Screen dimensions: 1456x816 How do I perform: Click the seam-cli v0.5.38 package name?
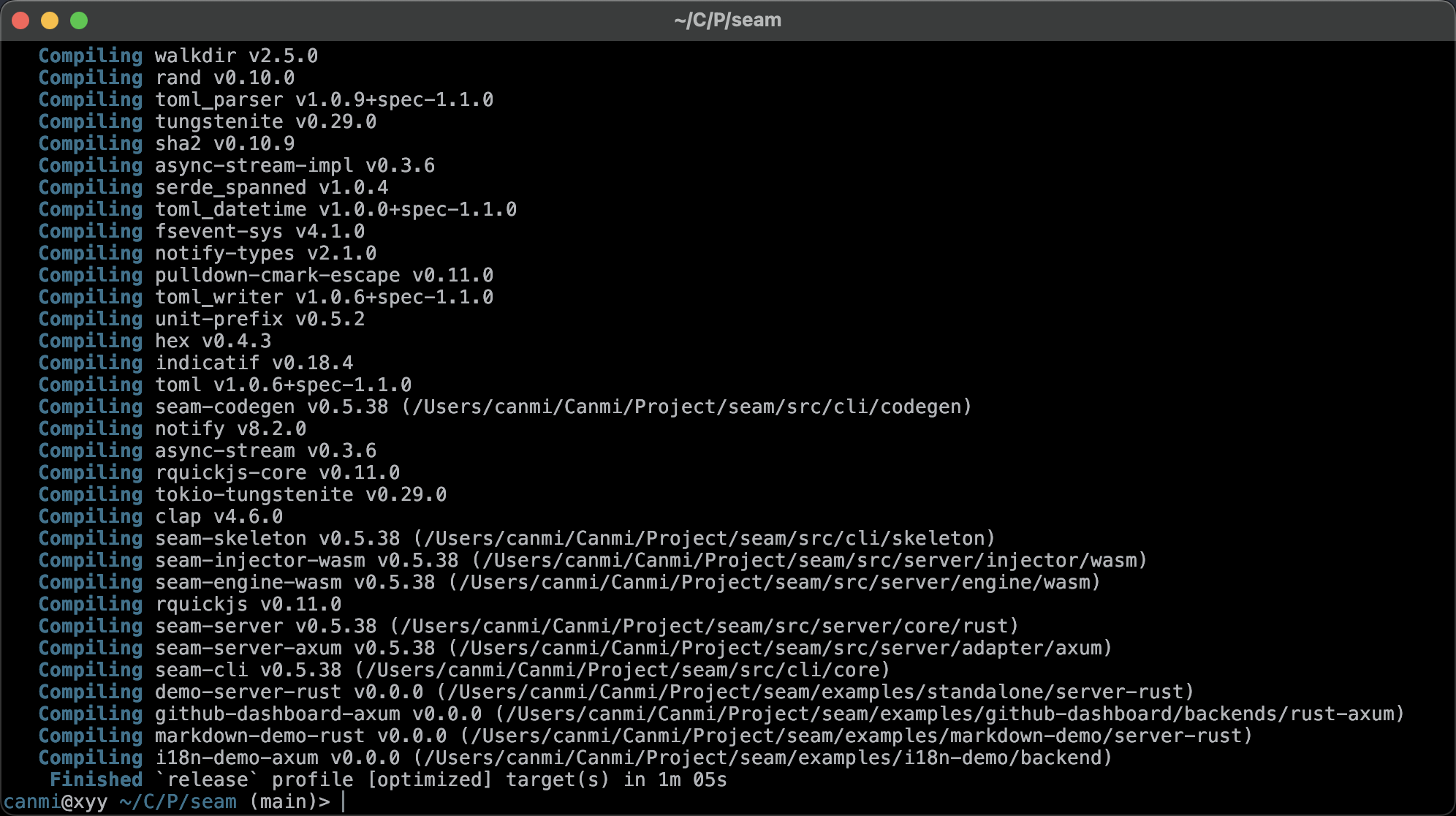[201, 670]
